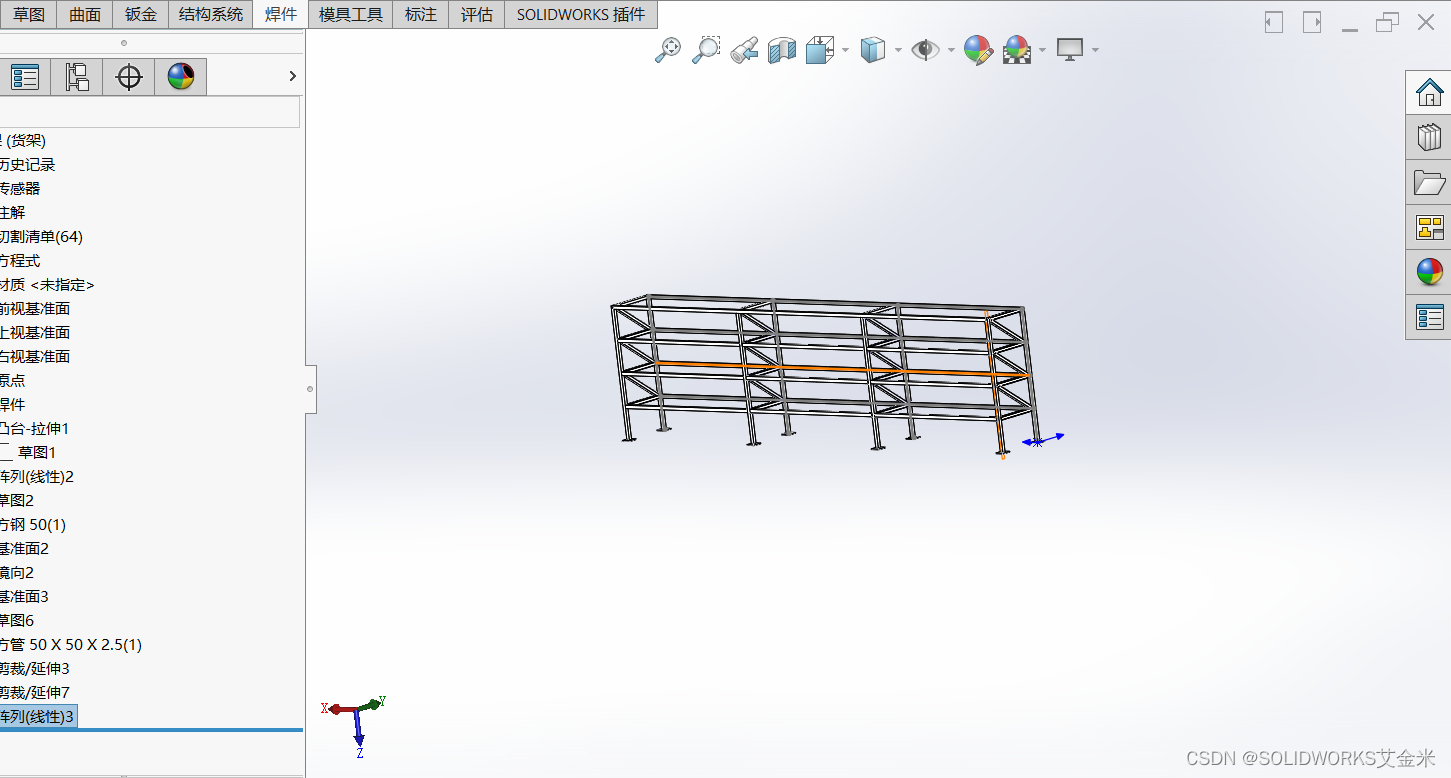Click the right document window pane button
Screen dimensions: 1451x778
click(1312, 22)
